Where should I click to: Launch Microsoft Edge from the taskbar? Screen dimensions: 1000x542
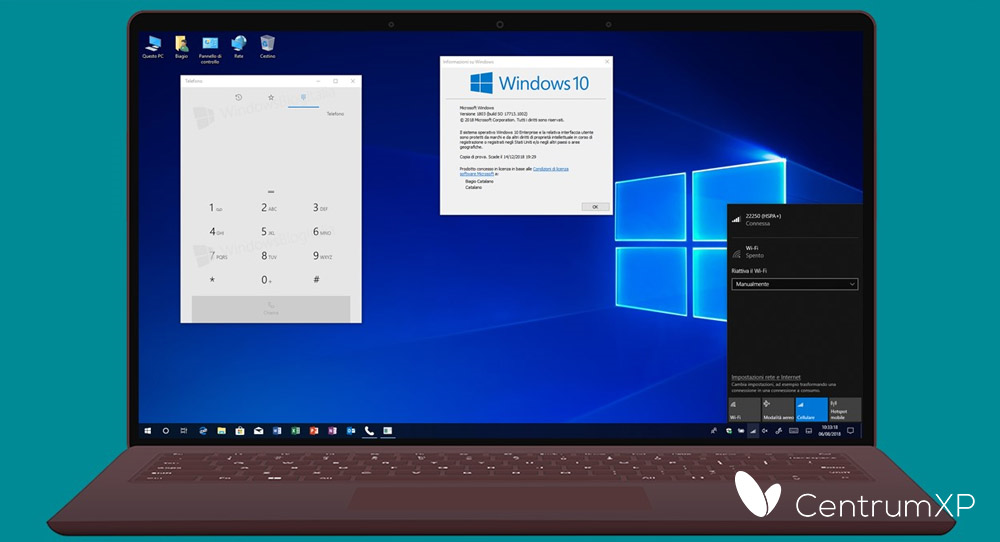tap(203, 431)
